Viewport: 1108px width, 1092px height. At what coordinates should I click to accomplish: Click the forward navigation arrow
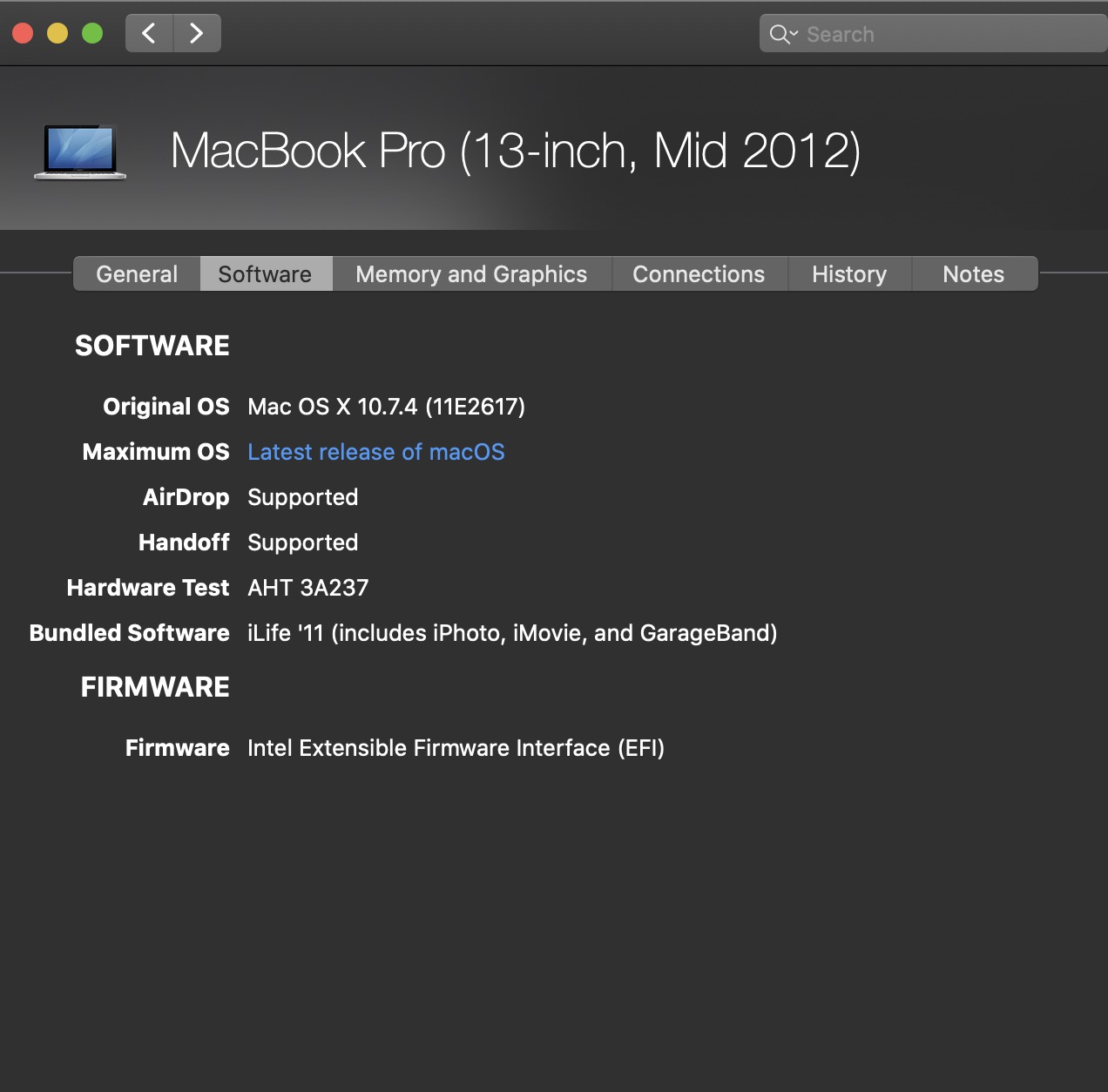[197, 34]
